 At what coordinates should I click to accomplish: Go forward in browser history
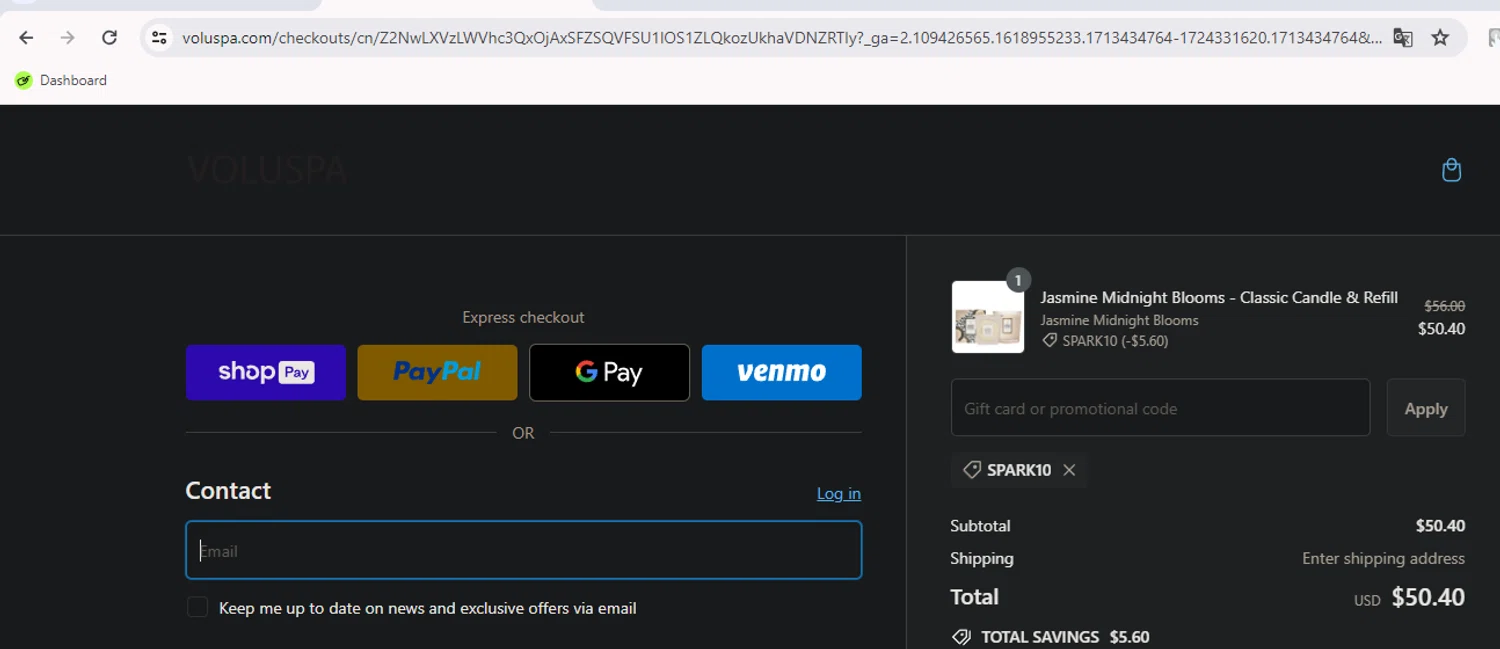[68, 38]
